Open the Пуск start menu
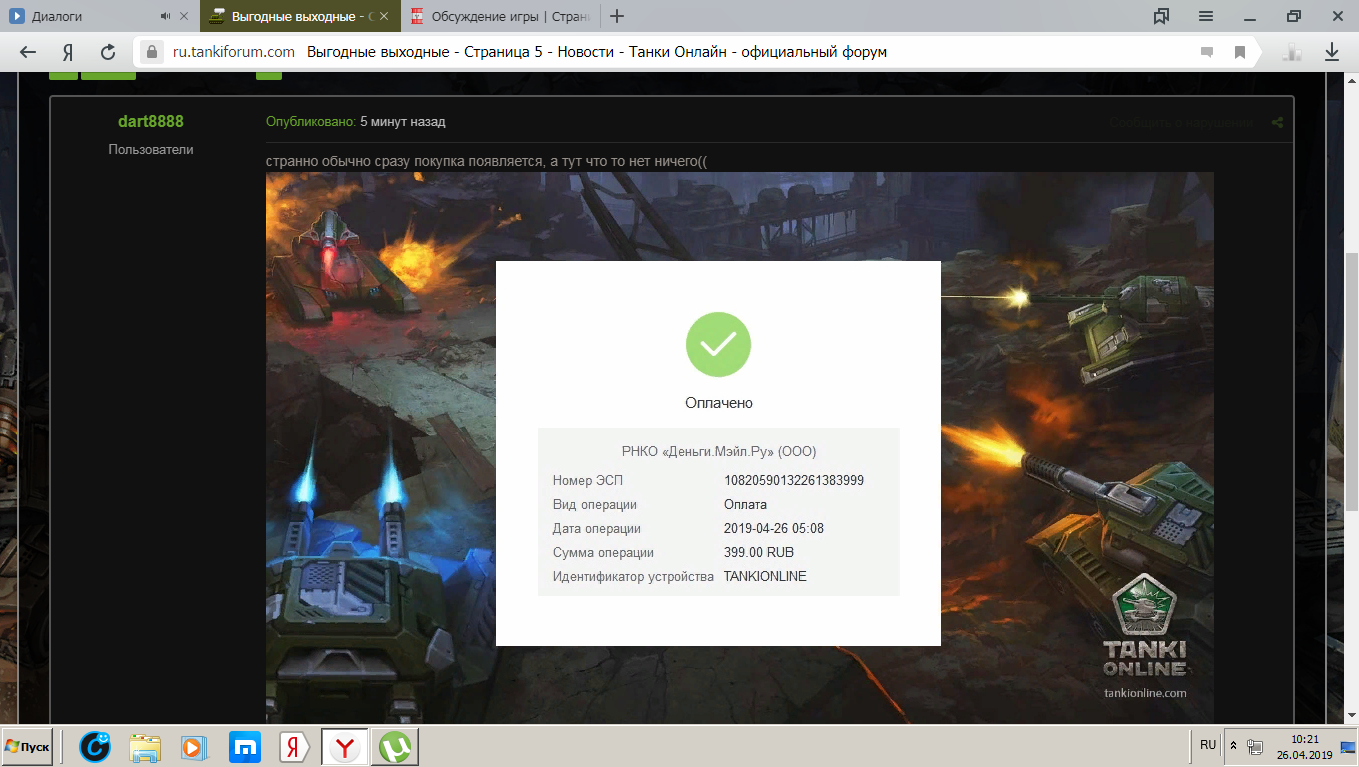This screenshot has height=767, width=1359. [x=27, y=746]
